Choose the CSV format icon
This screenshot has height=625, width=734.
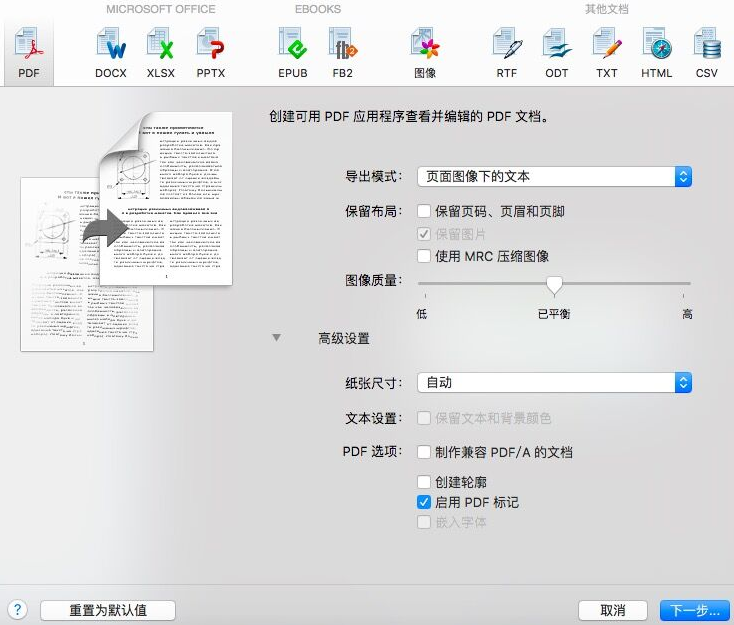coord(706,53)
